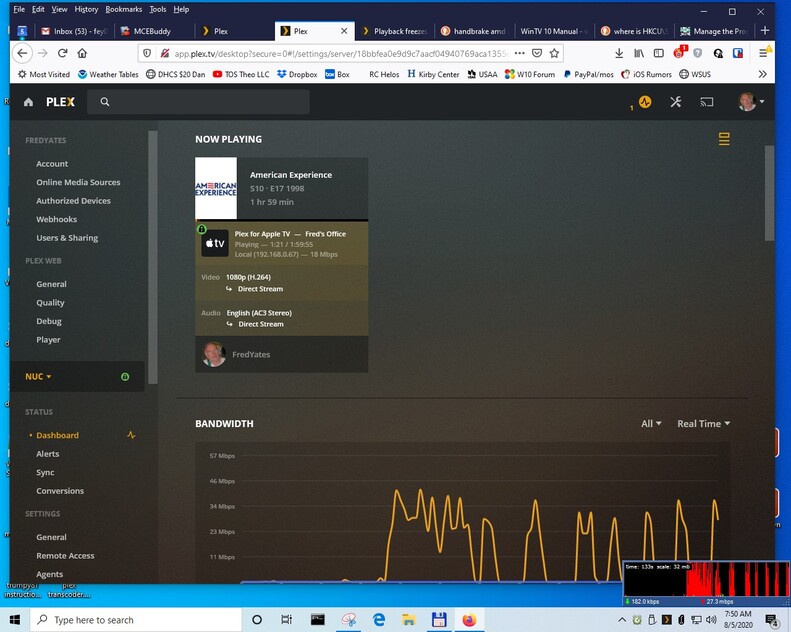The width and height of the screenshot is (791, 632).
Task: Open Firefox library icon
Action: [639, 53]
